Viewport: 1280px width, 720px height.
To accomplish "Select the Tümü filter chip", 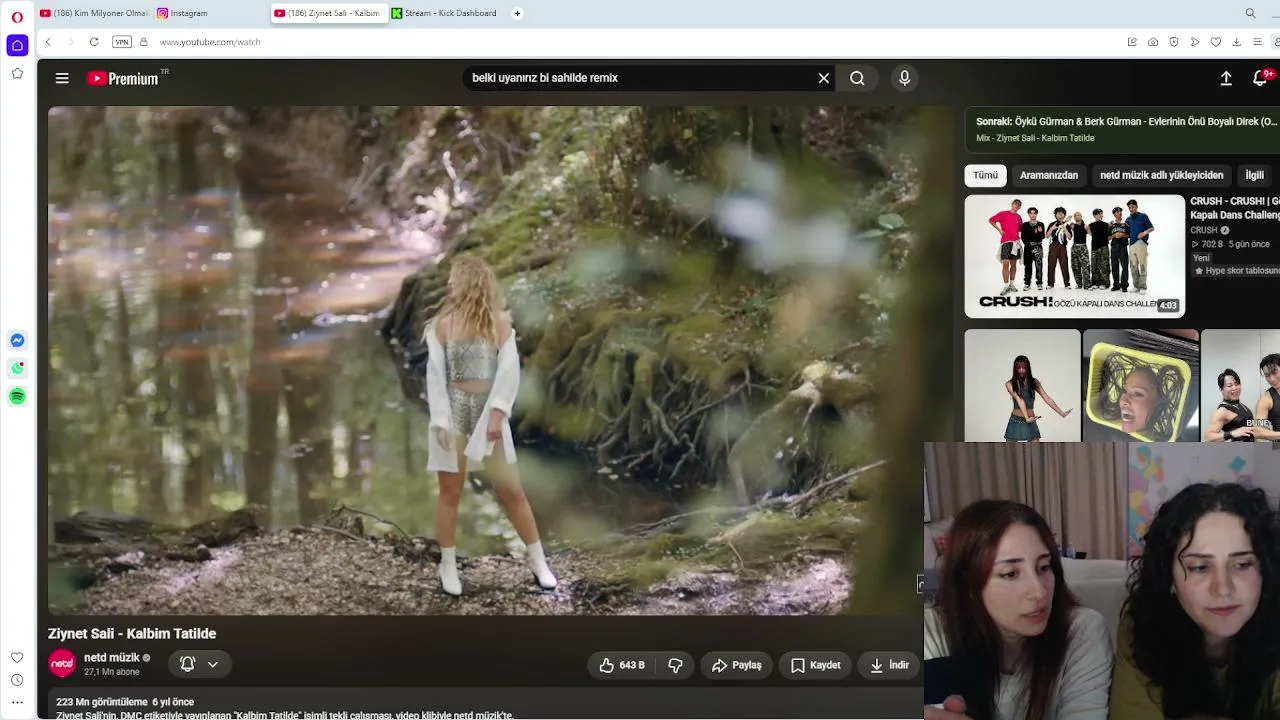I will [x=985, y=175].
